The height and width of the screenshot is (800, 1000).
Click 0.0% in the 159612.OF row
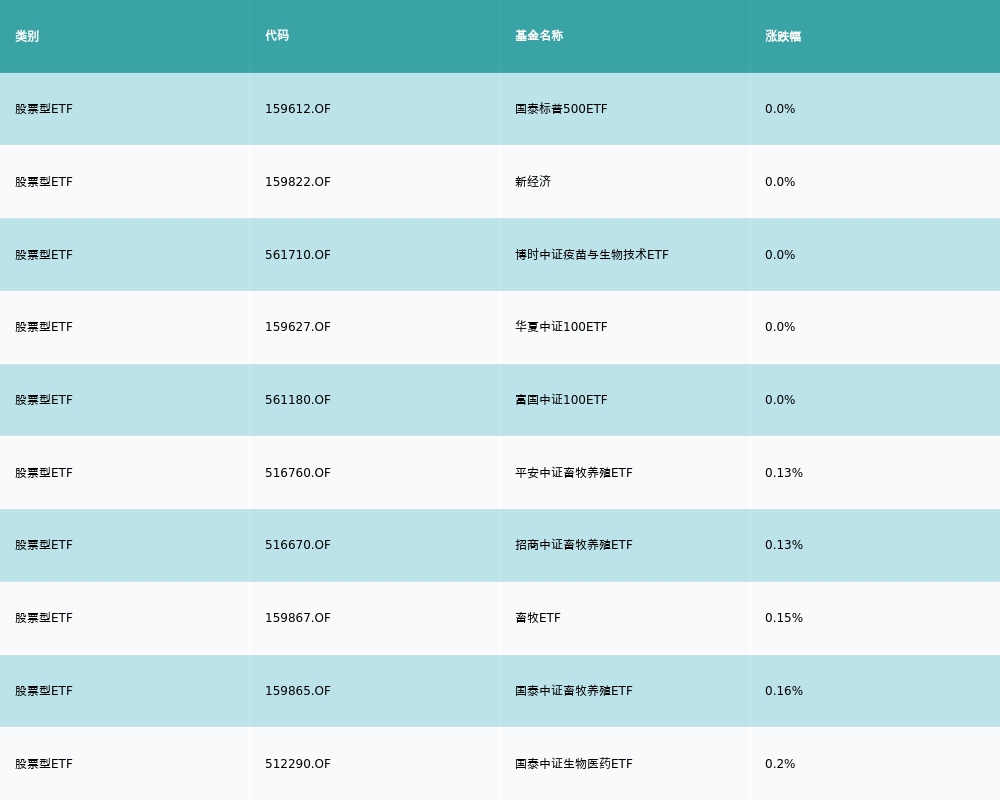click(x=780, y=108)
